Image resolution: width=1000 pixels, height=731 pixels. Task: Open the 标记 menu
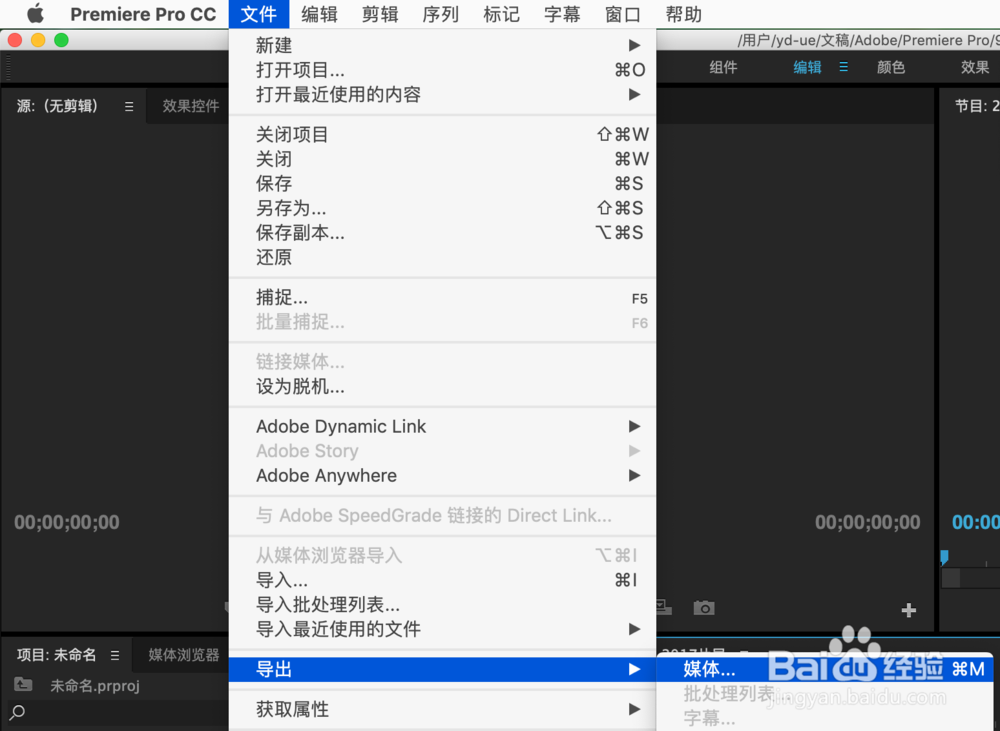coord(501,14)
